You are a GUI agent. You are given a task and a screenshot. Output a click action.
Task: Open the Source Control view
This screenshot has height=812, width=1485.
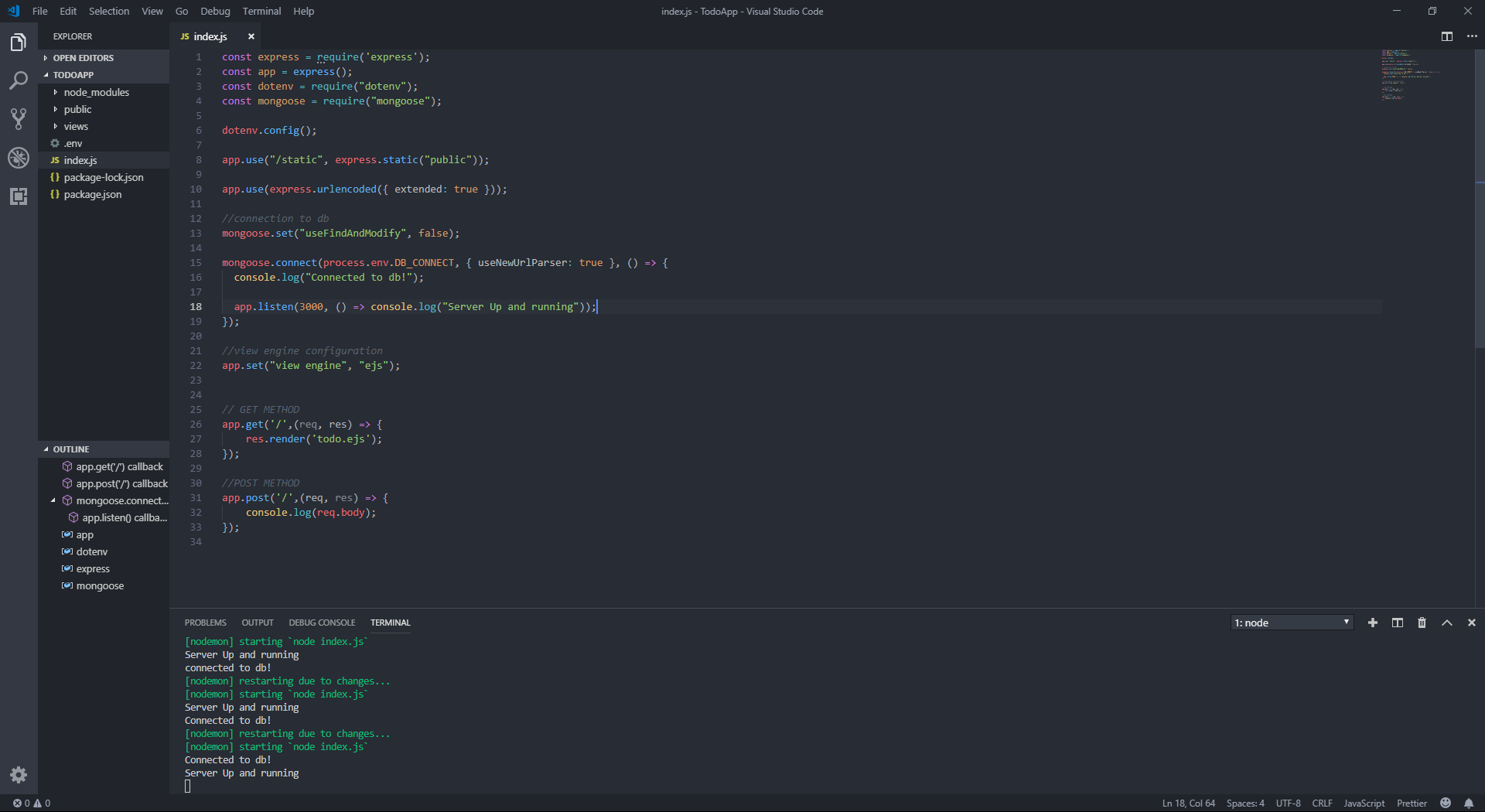pyautogui.click(x=19, y=119)
